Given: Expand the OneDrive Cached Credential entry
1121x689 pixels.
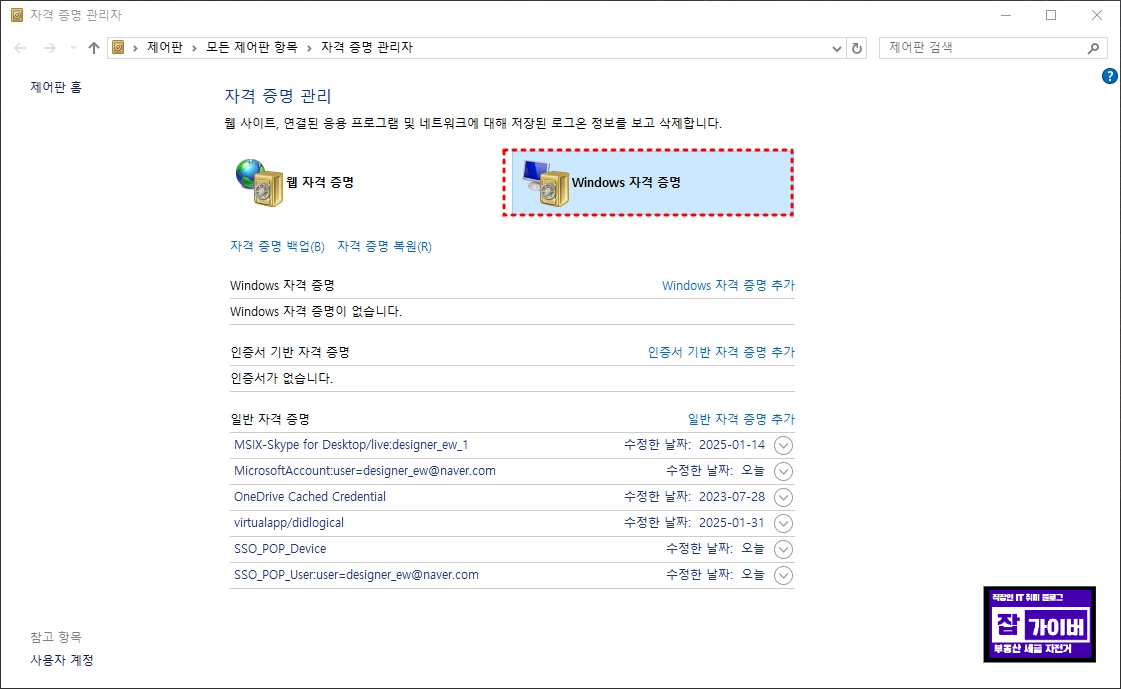Looking at the screenshot, I should click(x=784, y=497).
